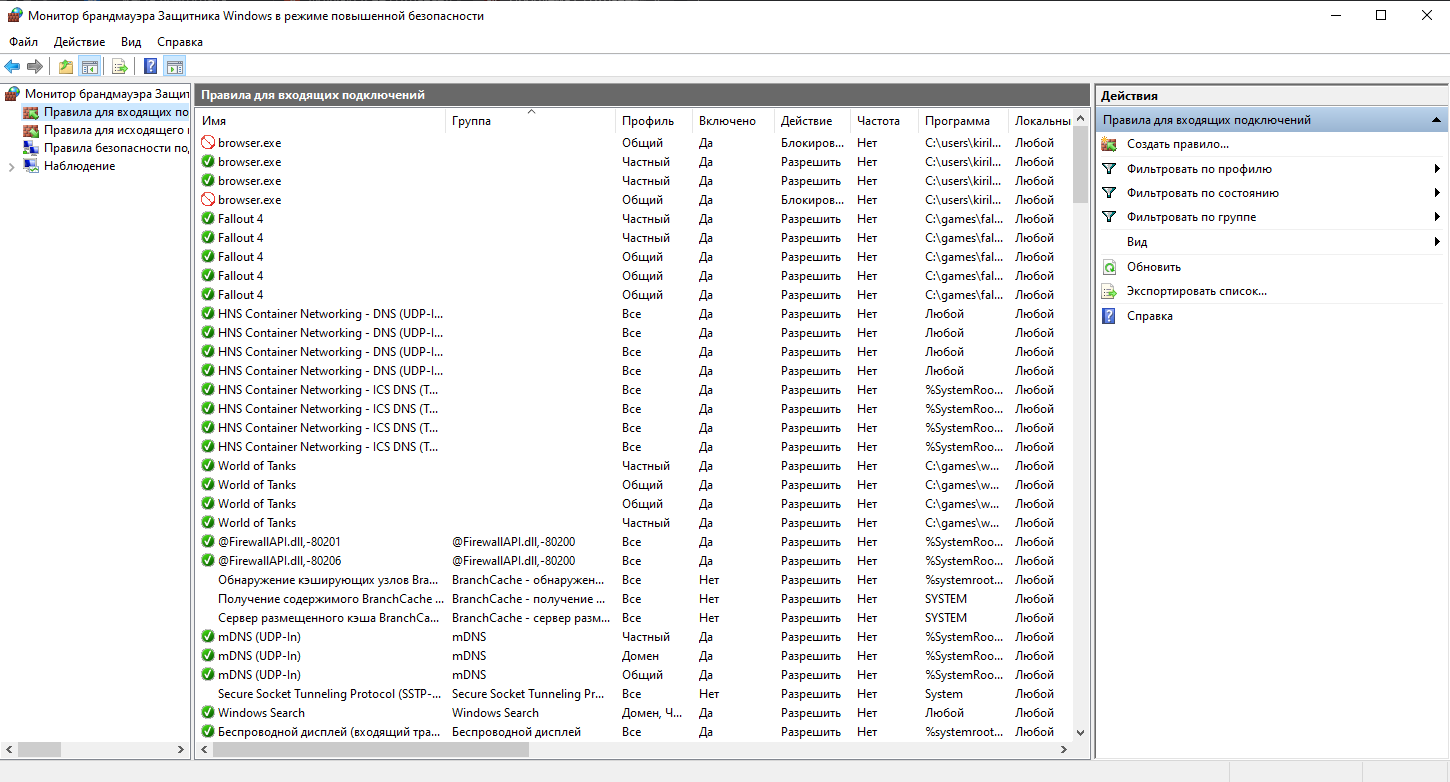Sort rules by the Профиль column header
1450x782 pixels.
pyautogui.click(x=648, y=121)
